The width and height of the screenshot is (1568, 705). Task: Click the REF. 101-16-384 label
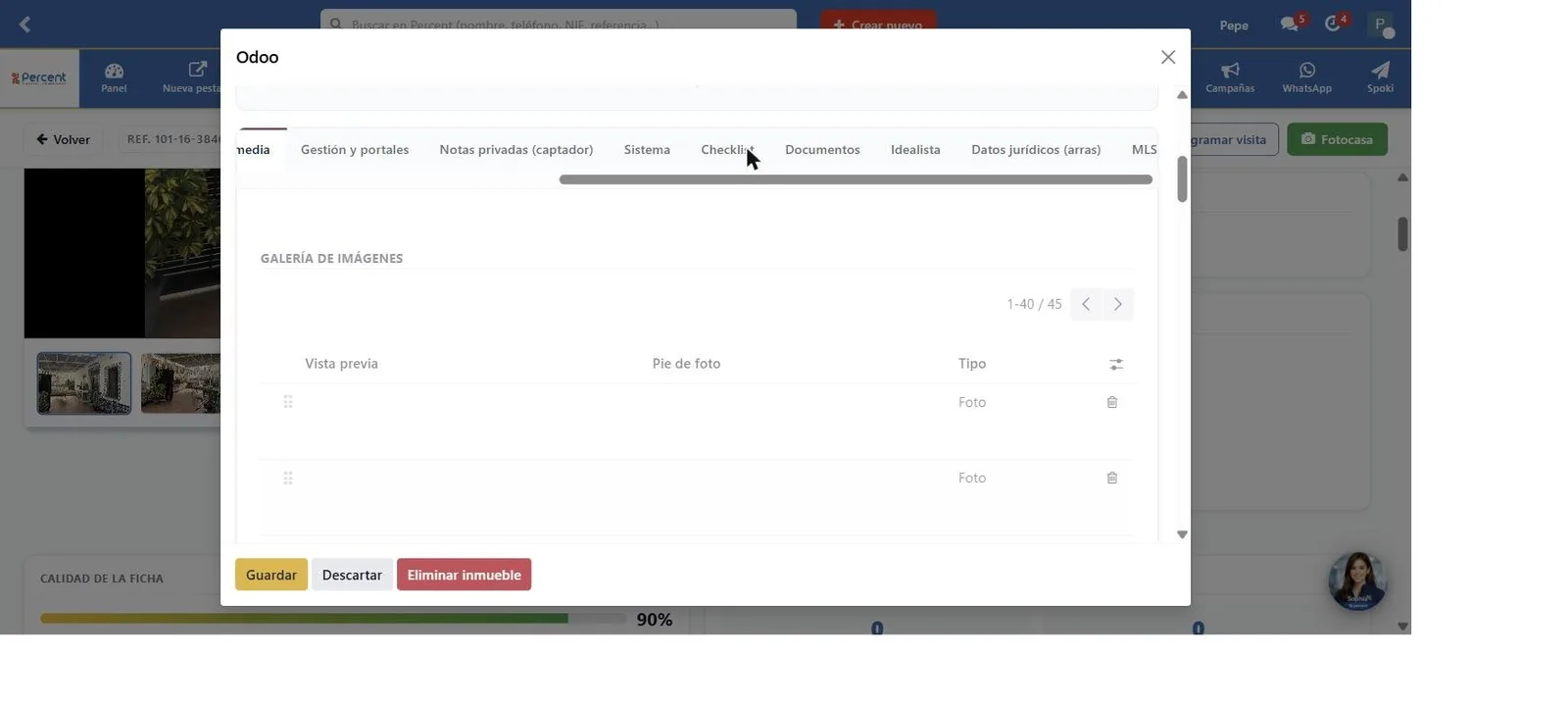tap(173, 139)
